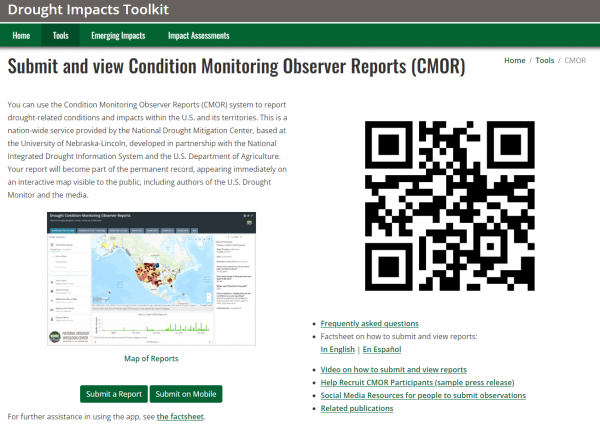This screenshot has width=600, height=429.
Task: Open the factsheet In English link
Action: click(x=338, y=349)
